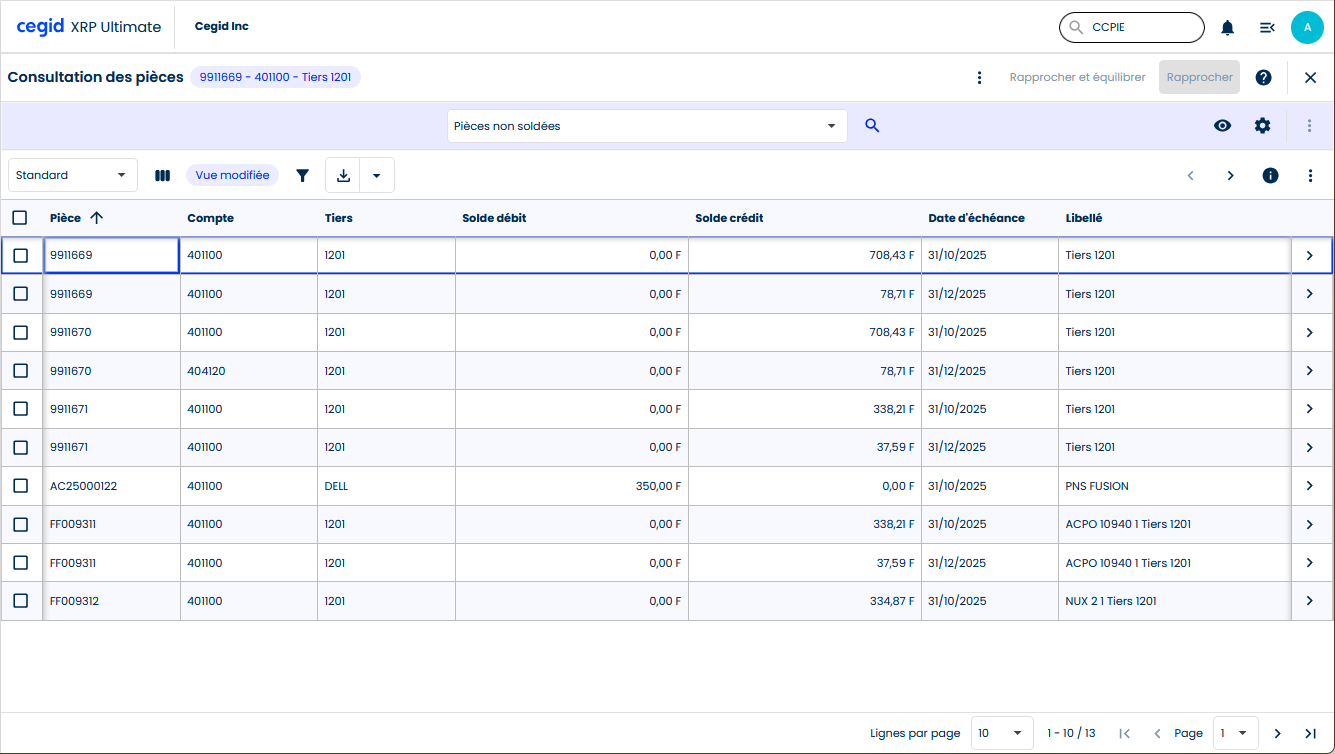The width and height of the screenshot is (1335, 754).
Task: Toggle visibility with the eye icon
Action: [x=1222, y=126]
